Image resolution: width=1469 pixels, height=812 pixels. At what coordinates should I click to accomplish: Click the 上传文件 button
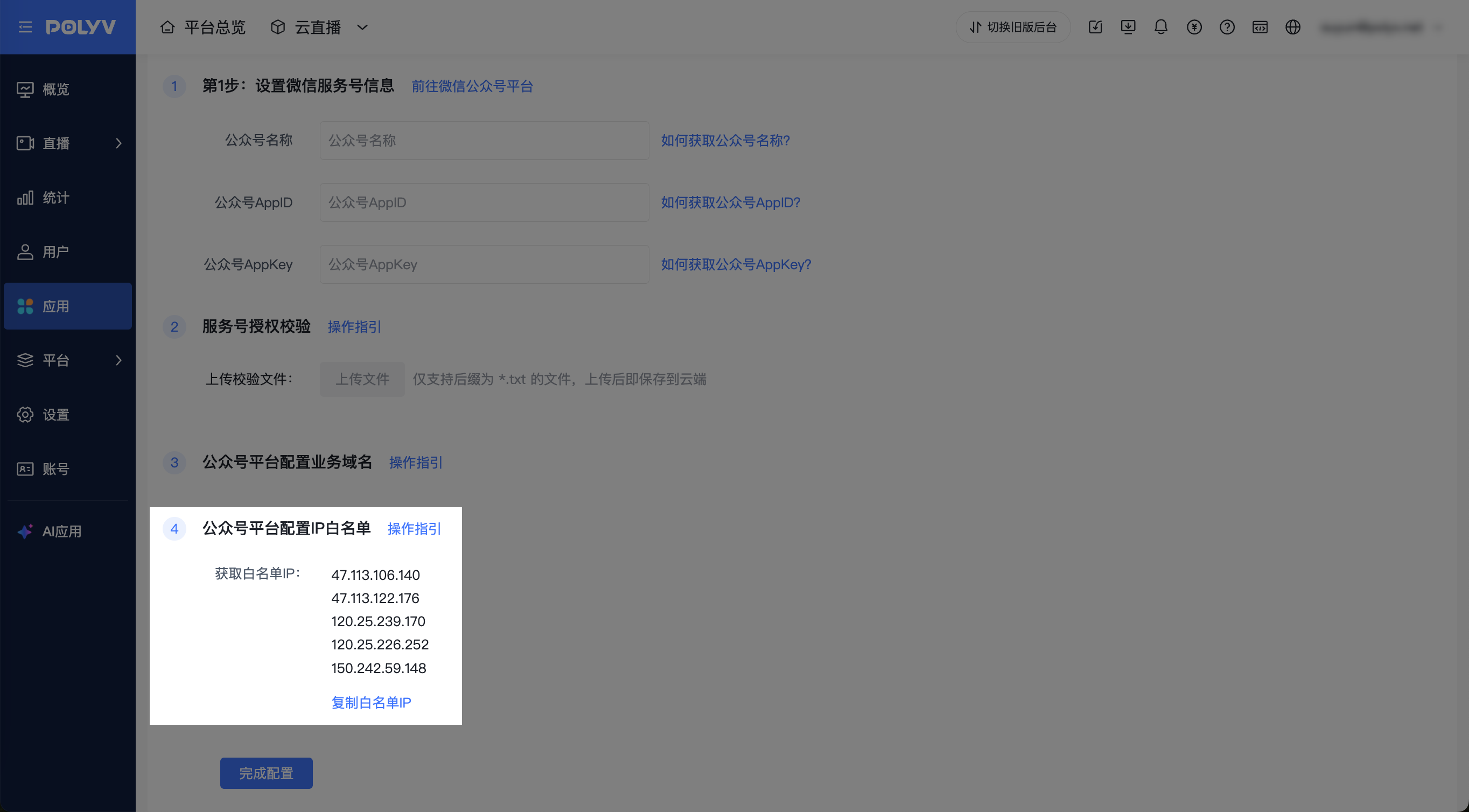point(362,379)
